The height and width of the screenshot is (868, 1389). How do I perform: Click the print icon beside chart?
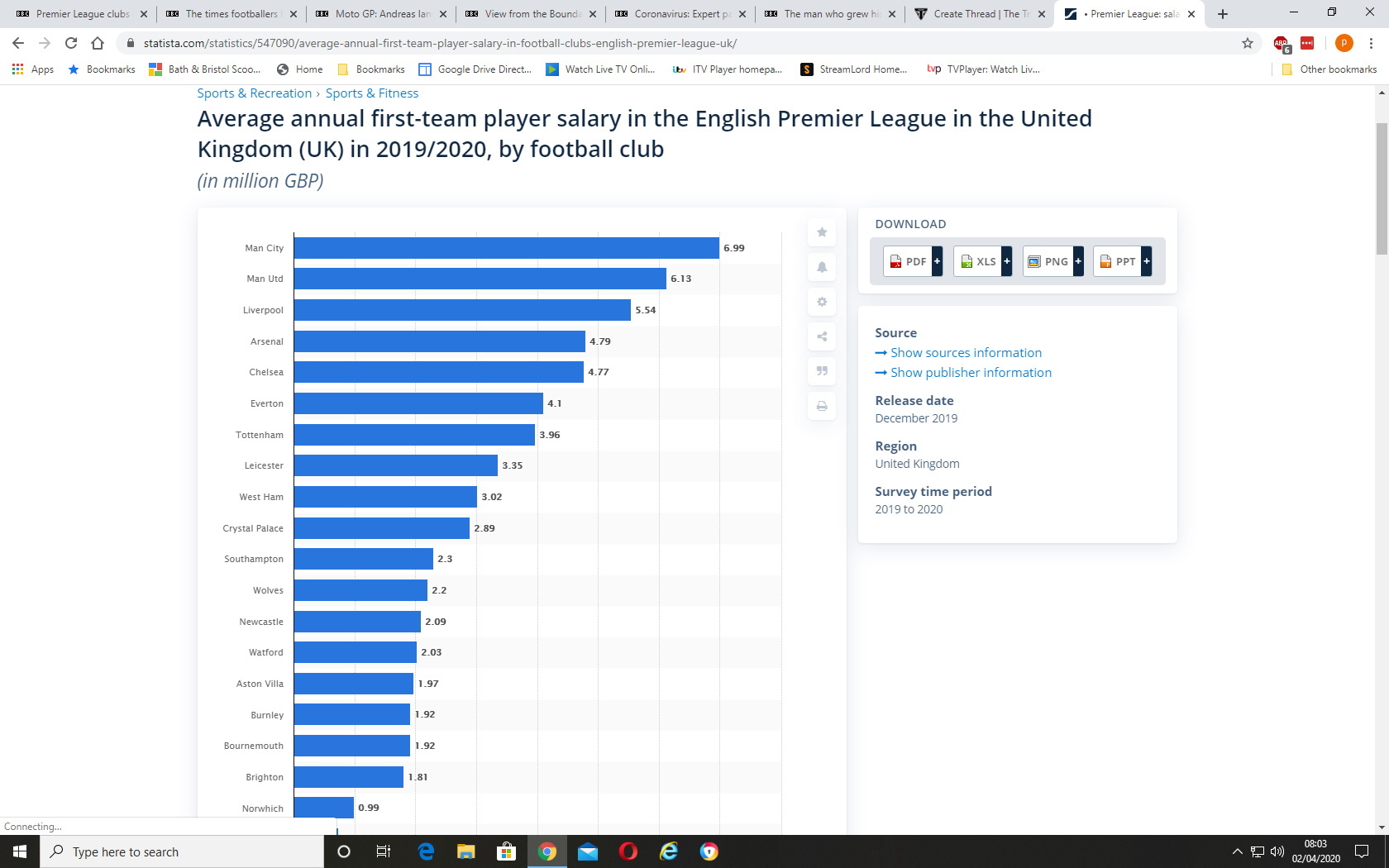pyautogui.click(x=822, y=406)
